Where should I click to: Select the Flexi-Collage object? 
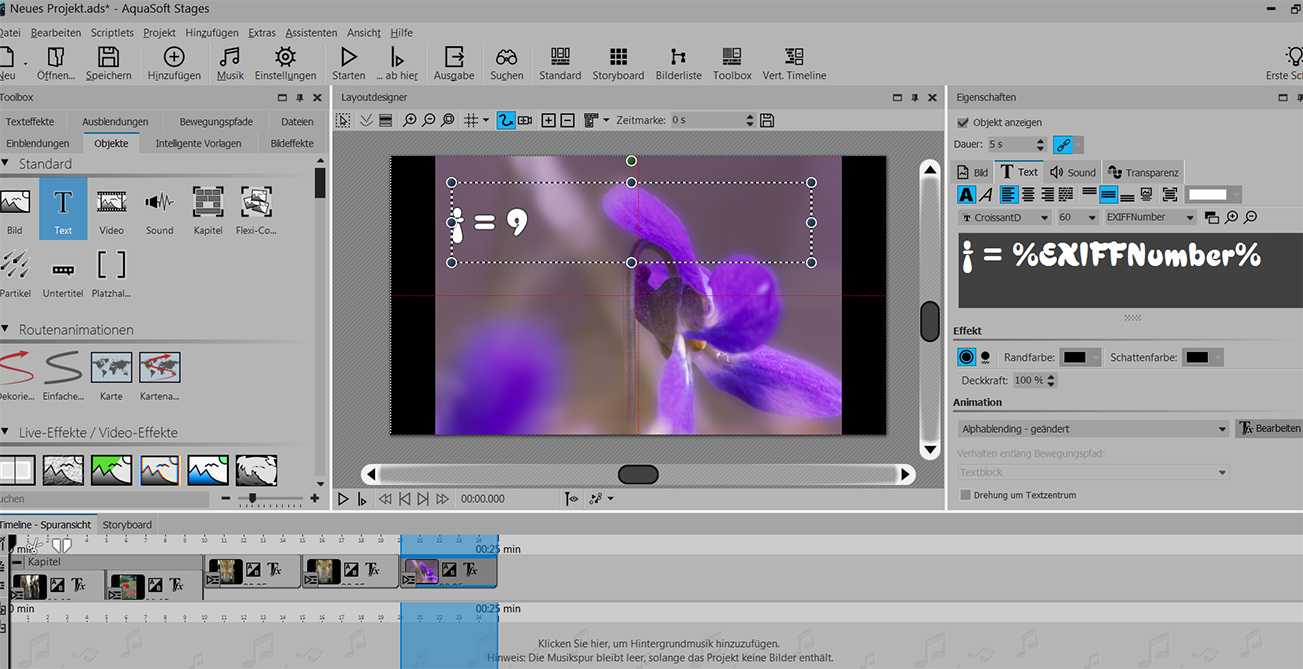tap(257, 208)
